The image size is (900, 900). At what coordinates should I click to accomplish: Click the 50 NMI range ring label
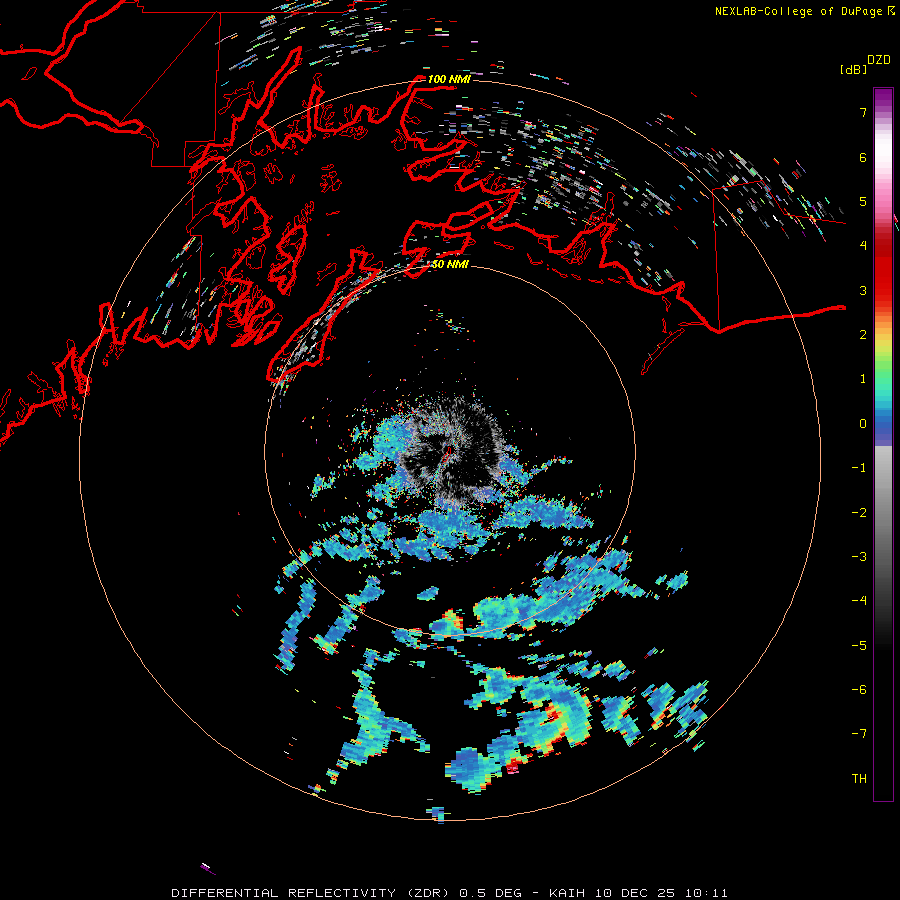point(450,264)
